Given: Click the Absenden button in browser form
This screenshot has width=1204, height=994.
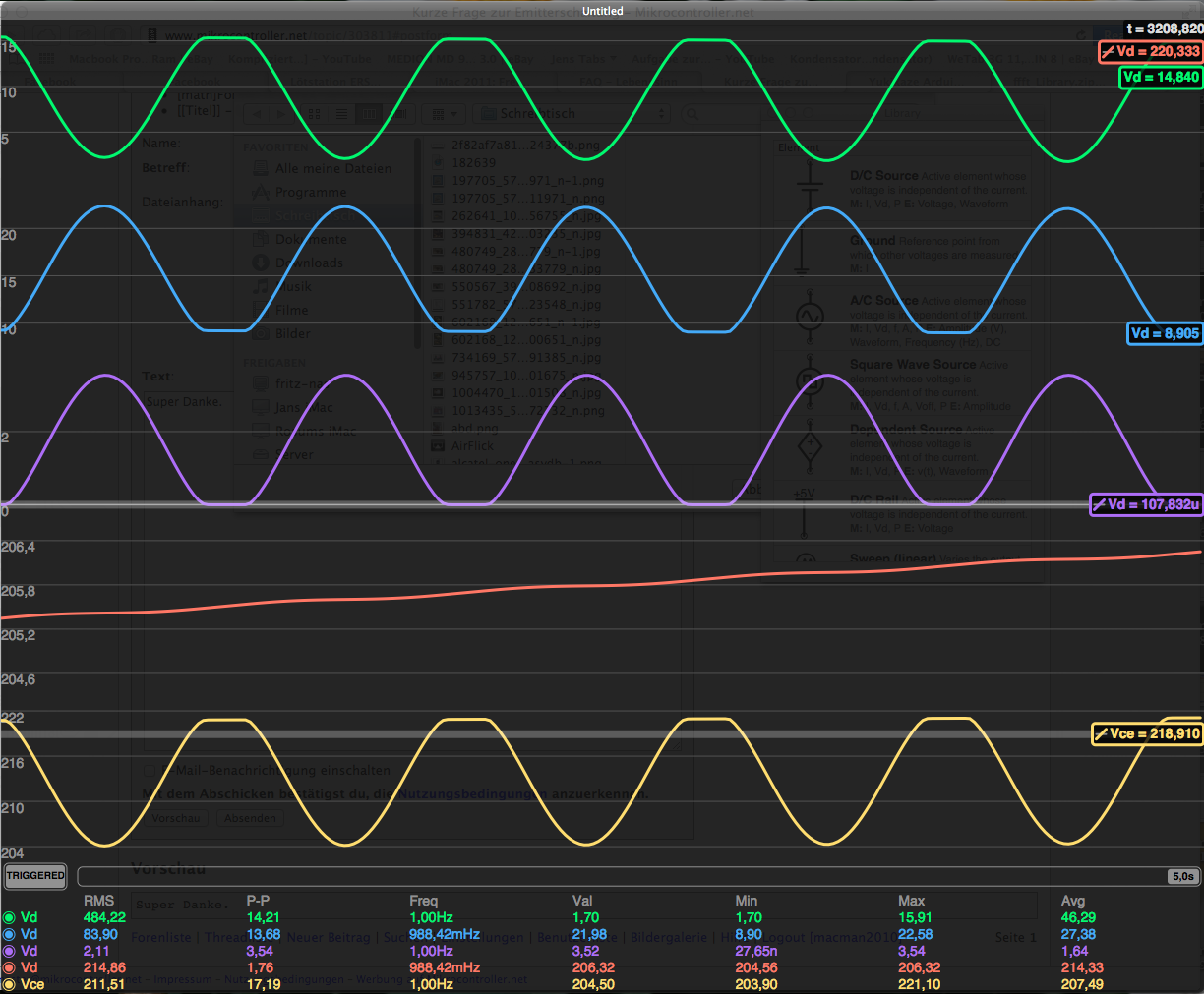Looking at the screenshot, I should [250, 818].
